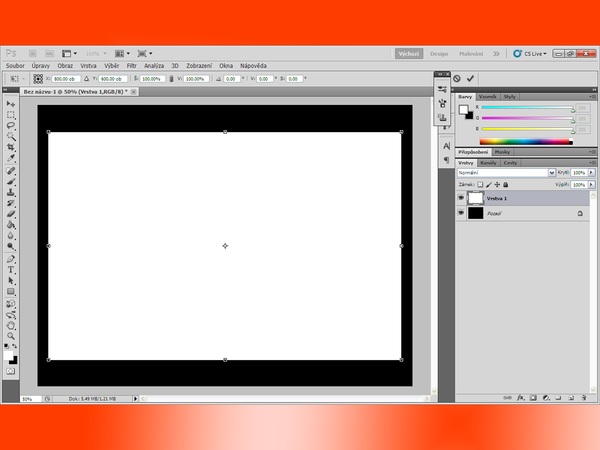Open the Filtr menu
Image resolution: width=600 pixels, height=450 pixels.
(131, 65)
